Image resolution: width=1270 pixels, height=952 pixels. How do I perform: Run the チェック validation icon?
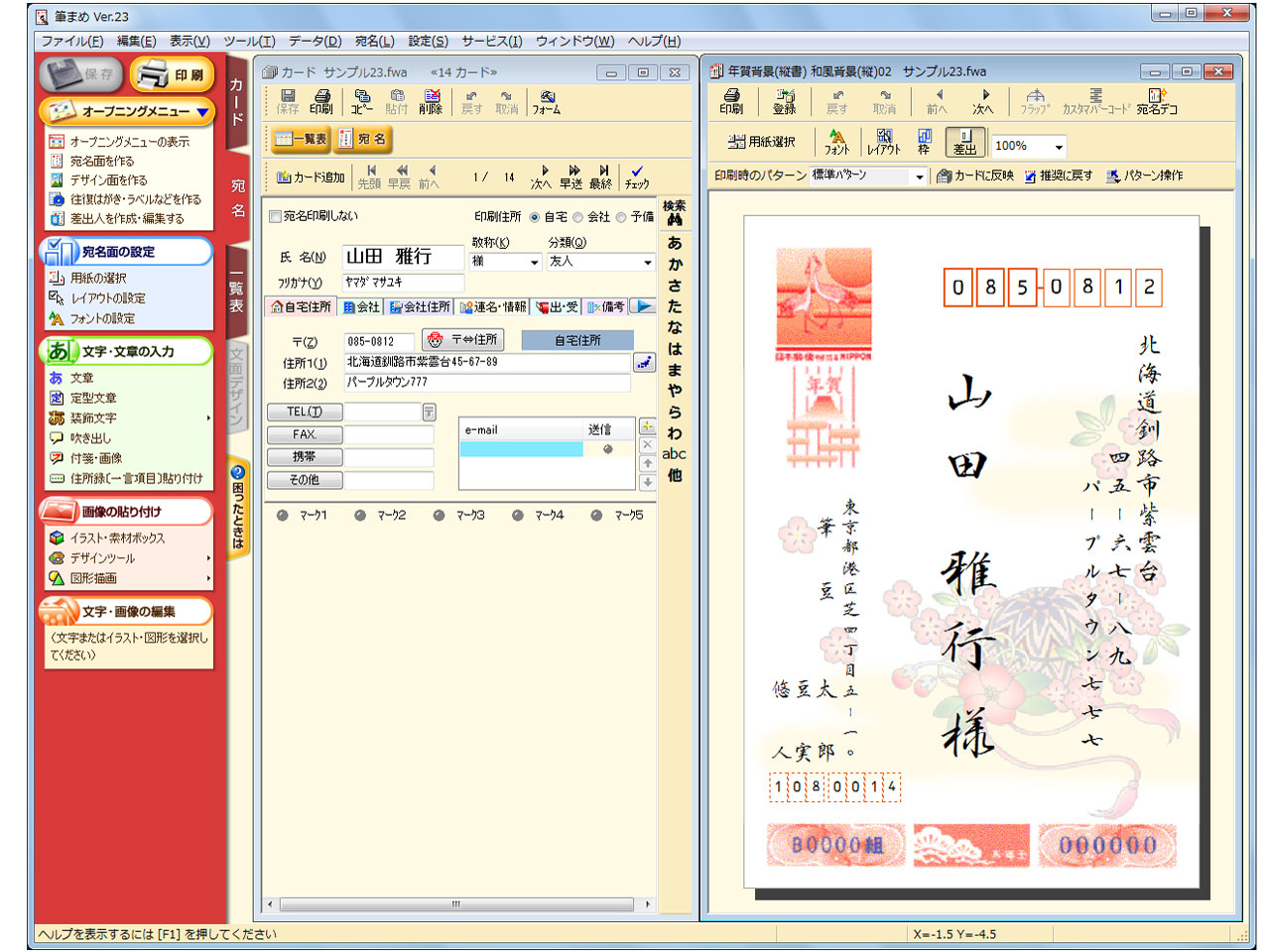pos(636,177)
